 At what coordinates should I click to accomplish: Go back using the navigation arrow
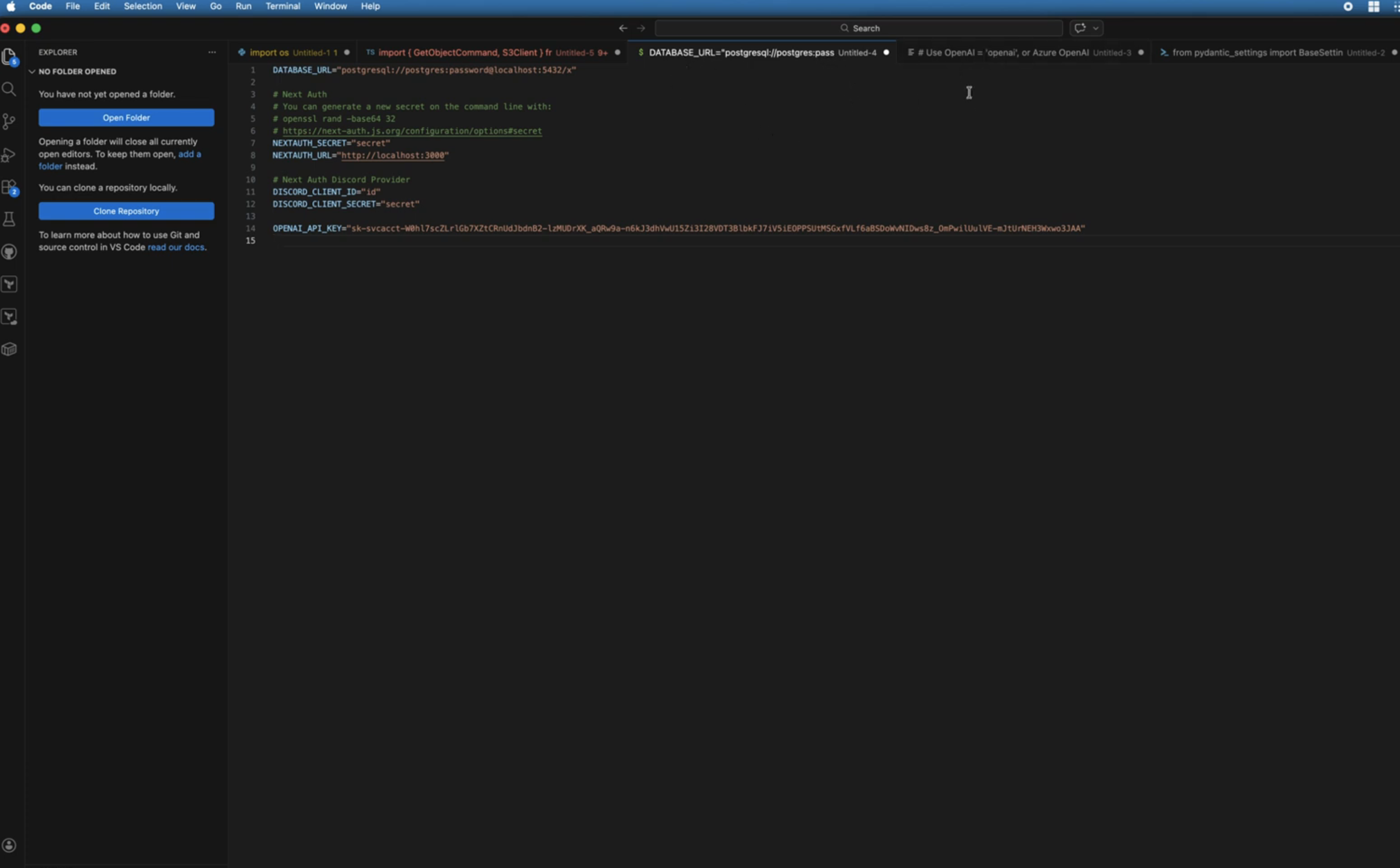(623, 28)
